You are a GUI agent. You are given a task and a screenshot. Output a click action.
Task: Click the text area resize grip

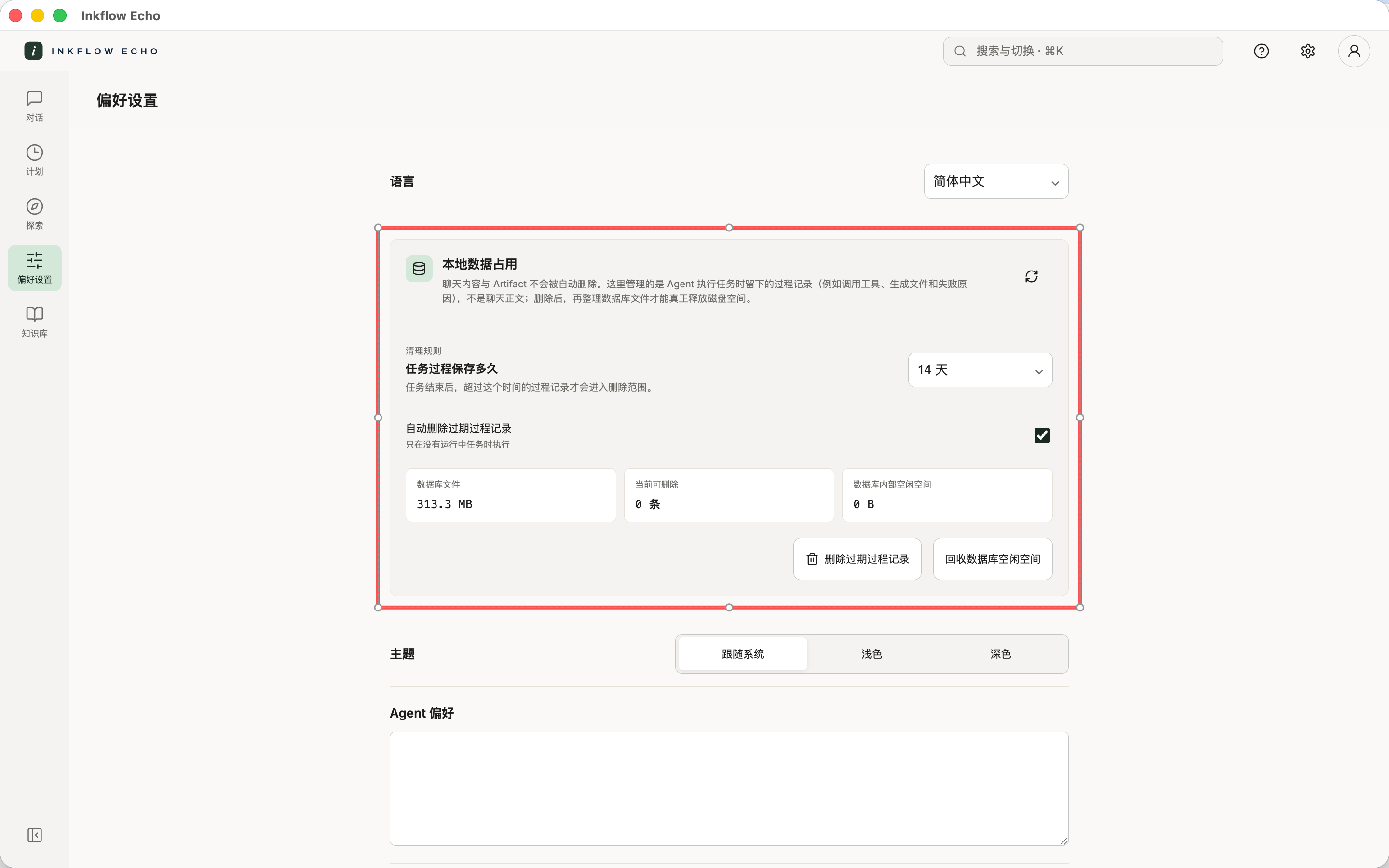[x=1063, y=841]
